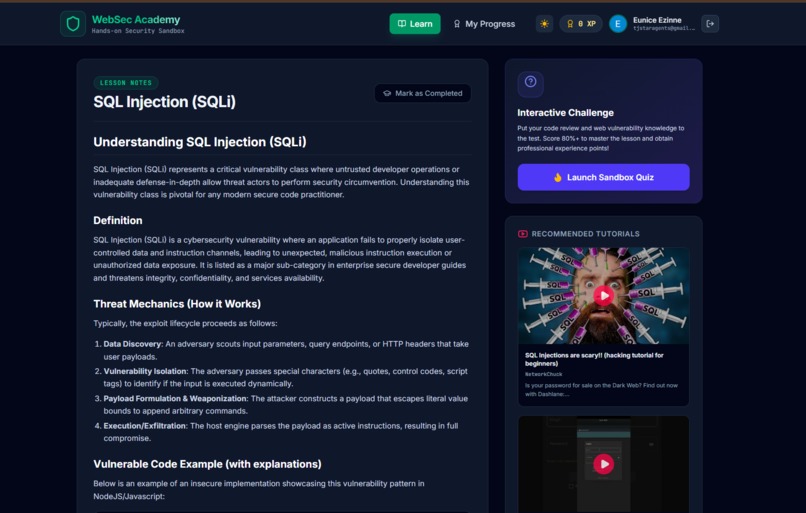Play the SQL injections are scary video
The image size is (806, 513).
603,296
